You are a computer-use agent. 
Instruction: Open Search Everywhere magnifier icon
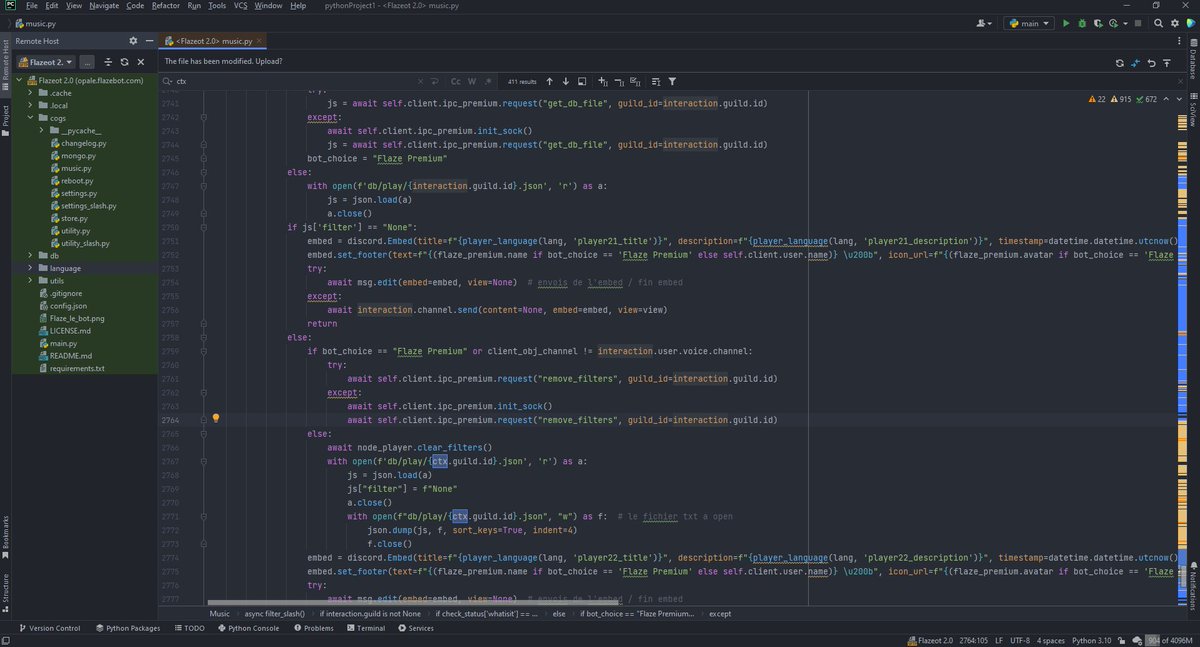pyautogui.click(x=1158, y=23)
